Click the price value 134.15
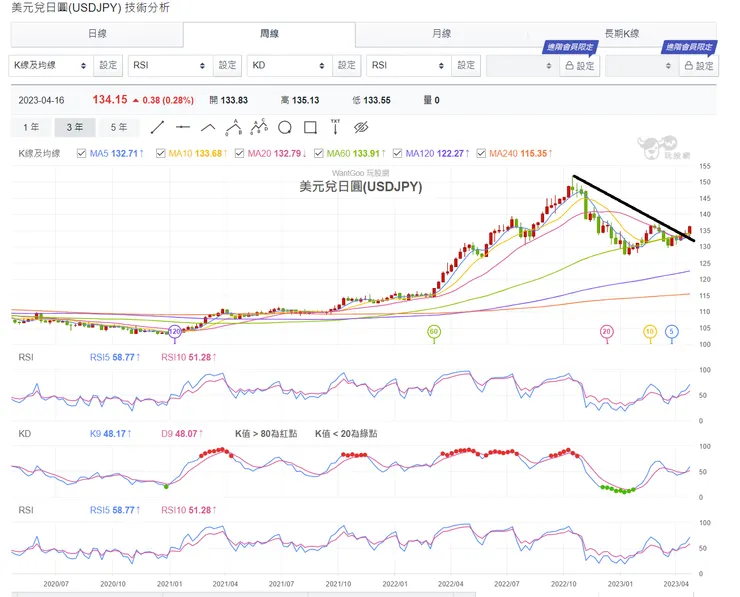 pyautogui.click(x=110, y=100)
